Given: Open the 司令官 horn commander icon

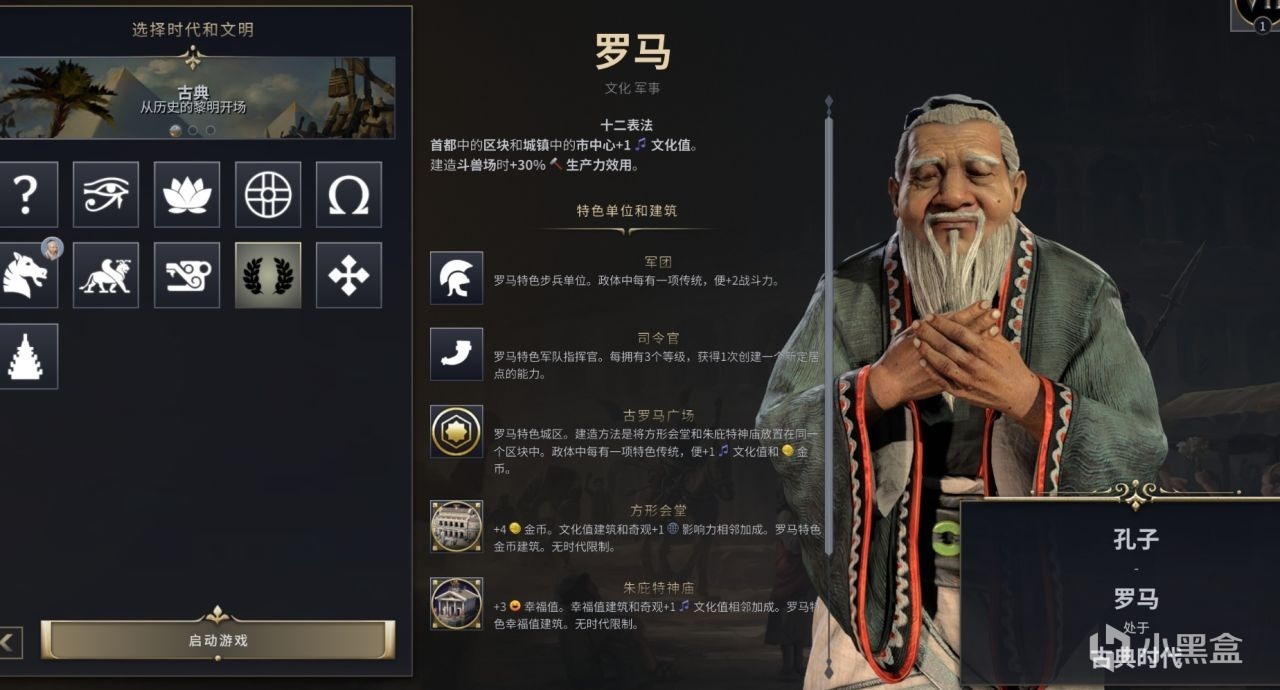Looking at the screenshot, I should tap(457, 354).
